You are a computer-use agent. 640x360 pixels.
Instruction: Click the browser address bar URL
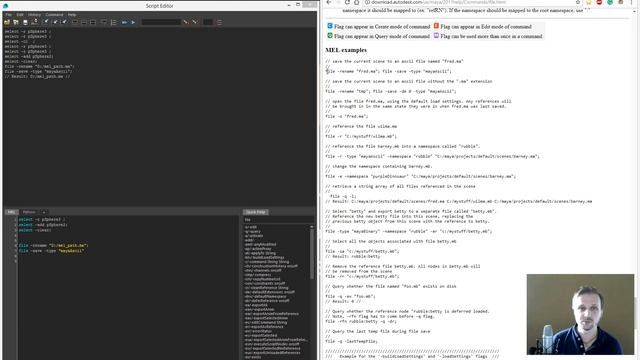tap(438, 2)
